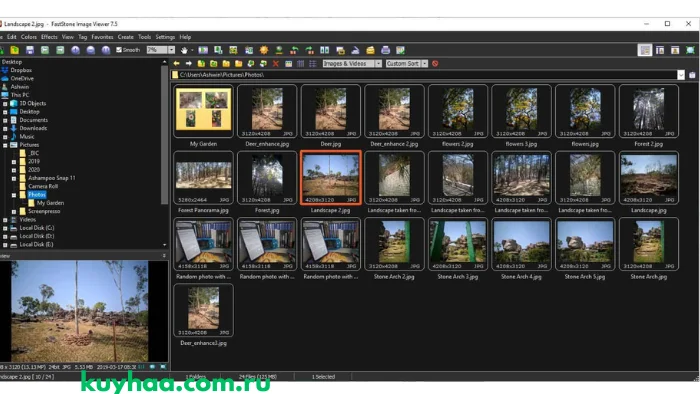This screenshot has width=700, height=394.
Task: Open the Create menu
Action: (125, 37)
